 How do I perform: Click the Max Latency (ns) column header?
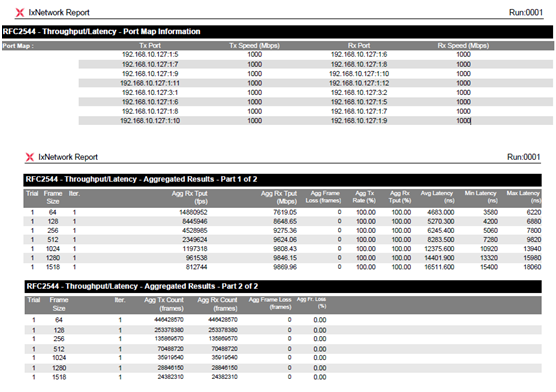(523, 197)
